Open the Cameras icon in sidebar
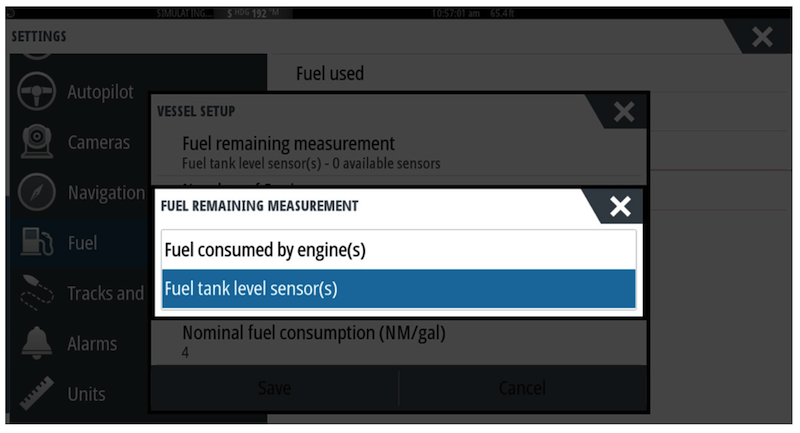 36,141
